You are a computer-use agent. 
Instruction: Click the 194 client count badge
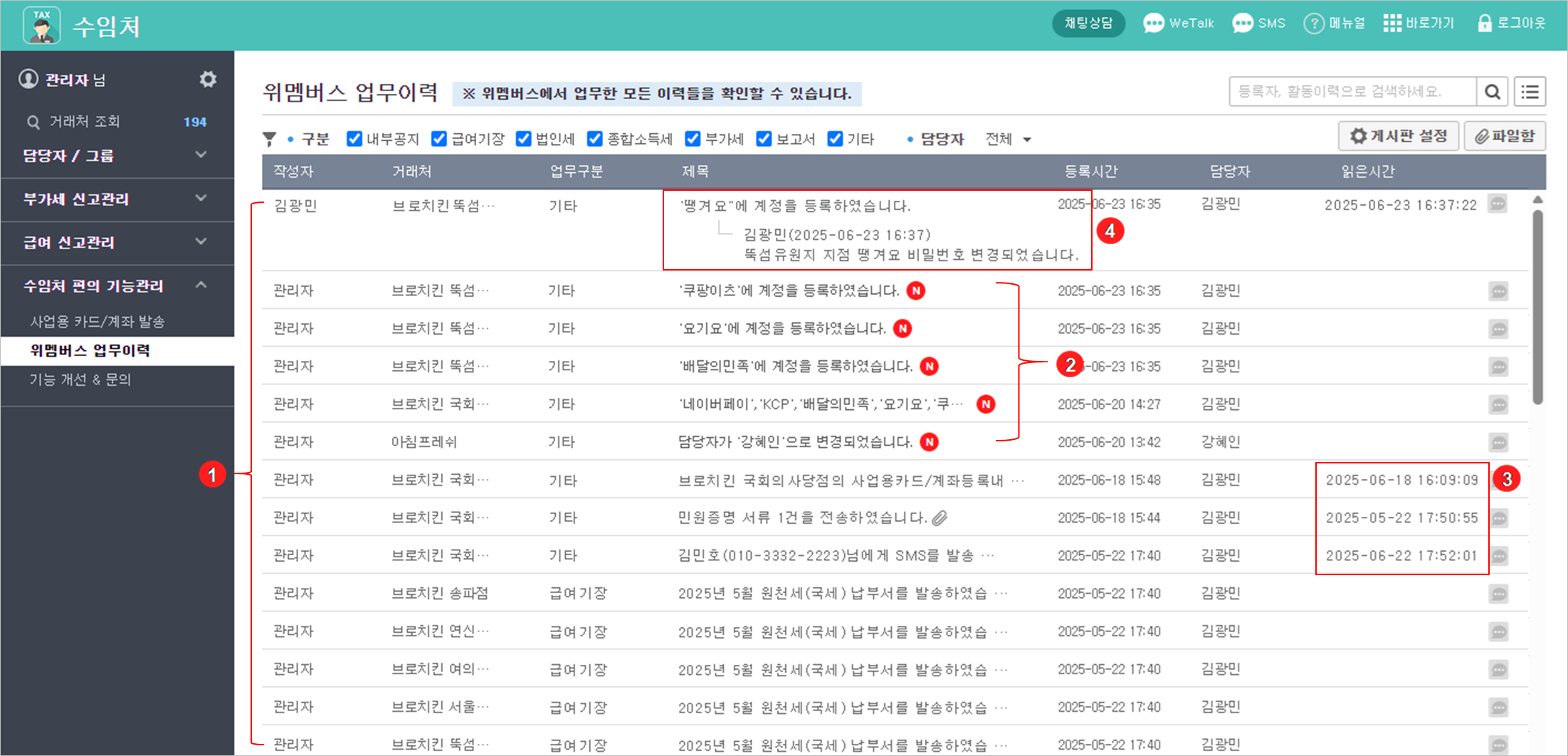click(195, 122)
